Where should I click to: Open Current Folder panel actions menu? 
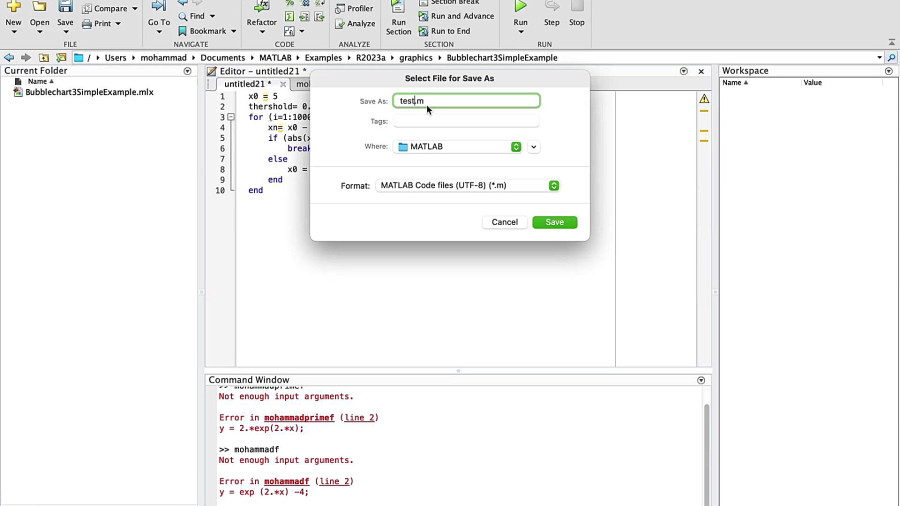click(x=187, y=71)
